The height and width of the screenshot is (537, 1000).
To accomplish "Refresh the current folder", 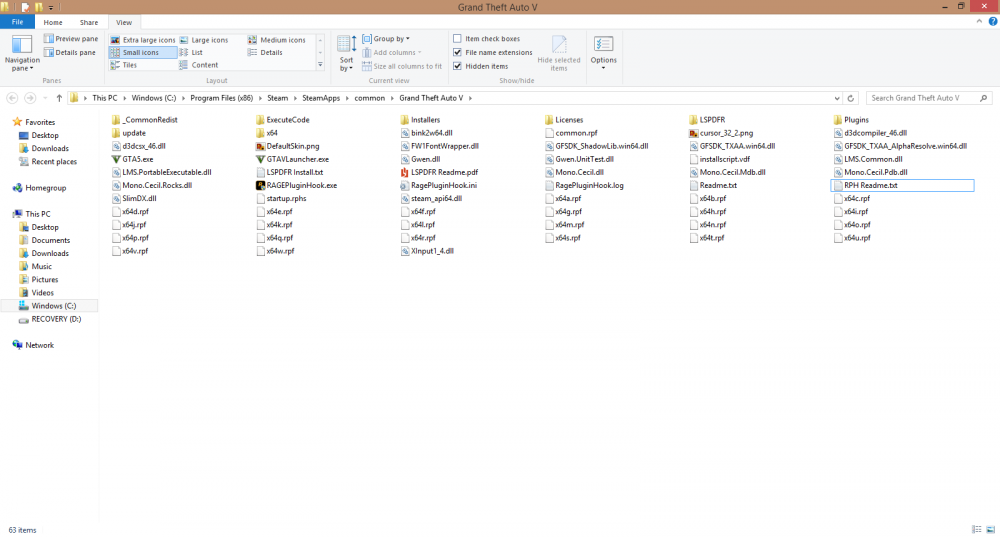I will [850, 98].
